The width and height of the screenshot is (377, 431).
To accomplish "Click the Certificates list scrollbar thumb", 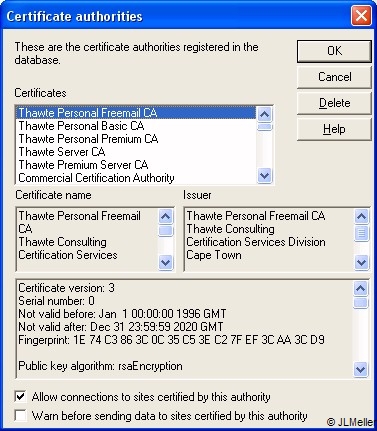I will 265,126.
